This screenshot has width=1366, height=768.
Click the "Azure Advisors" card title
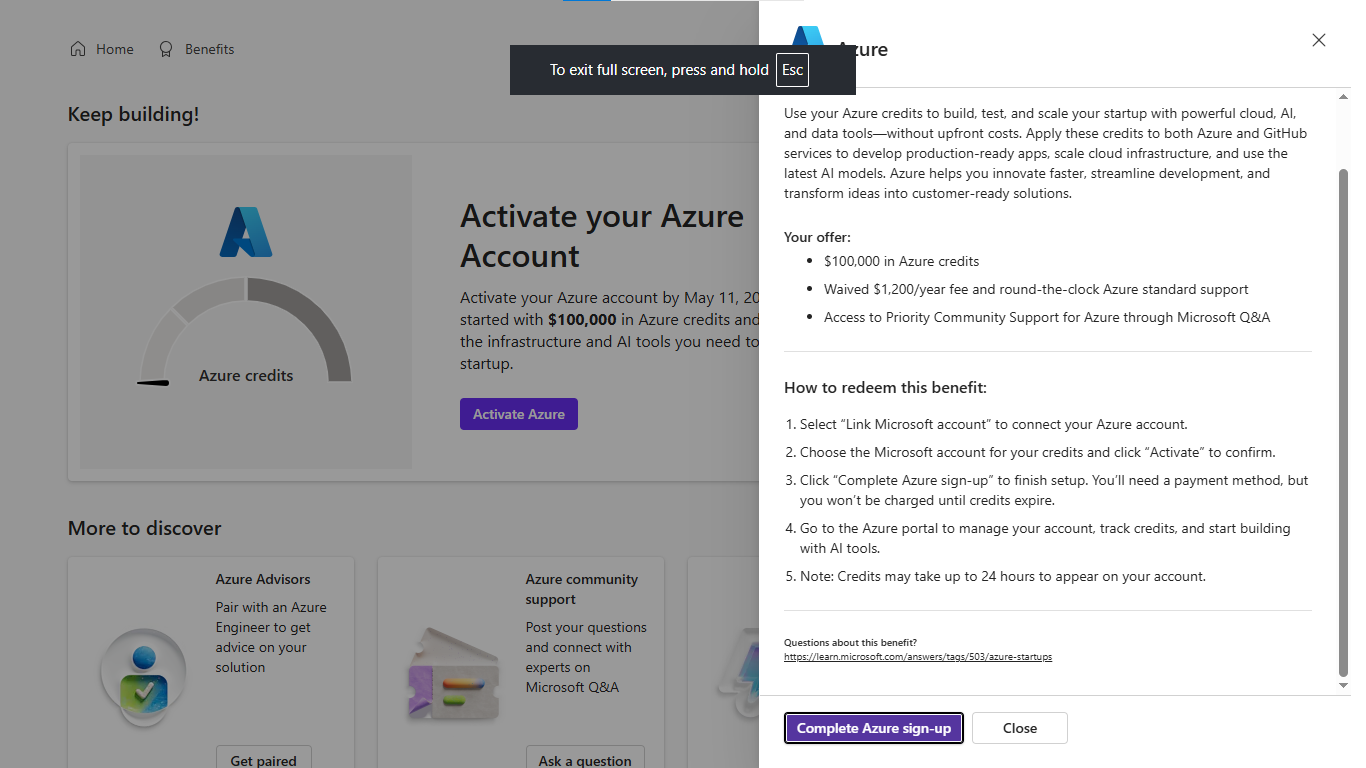[x=263, y=579]
